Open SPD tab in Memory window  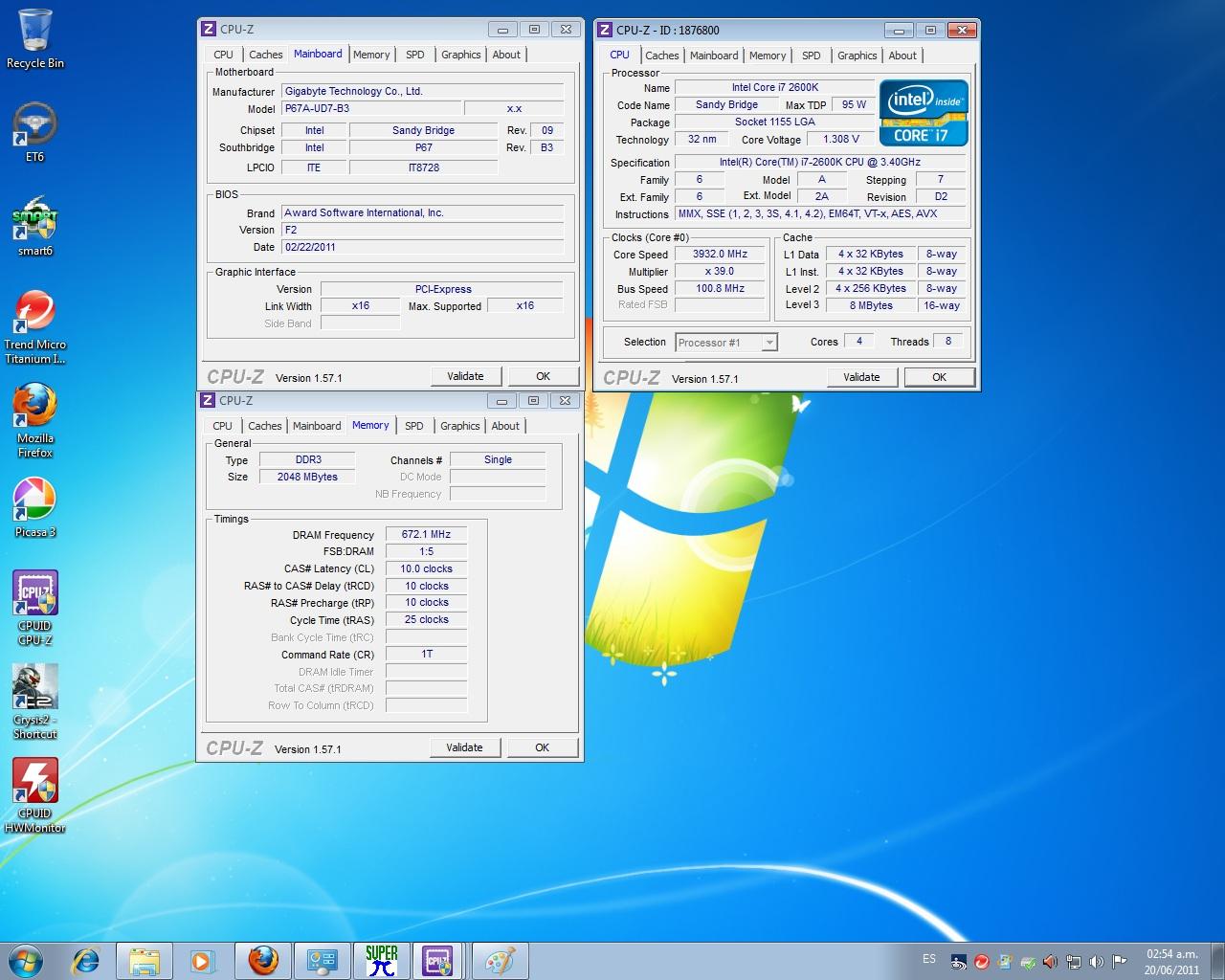413,426
